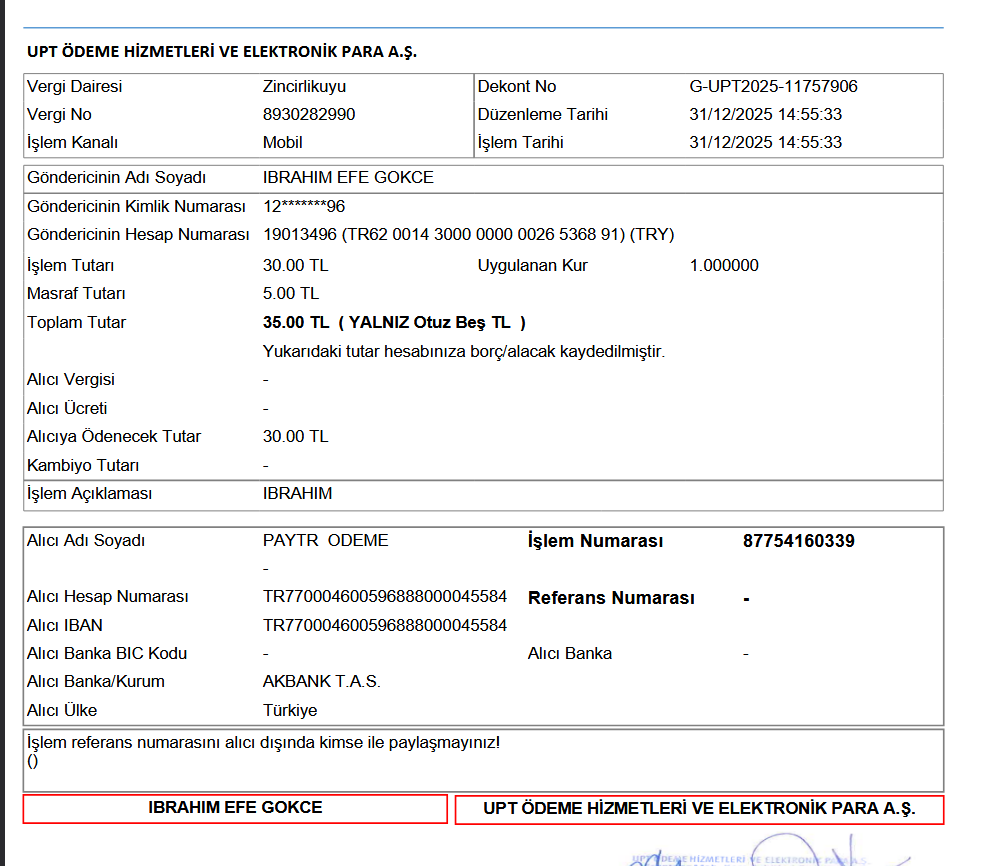Click recipient bank 'AKBANK T.A.S.'
Screen dimensions: 990x866
coord(321,682)
